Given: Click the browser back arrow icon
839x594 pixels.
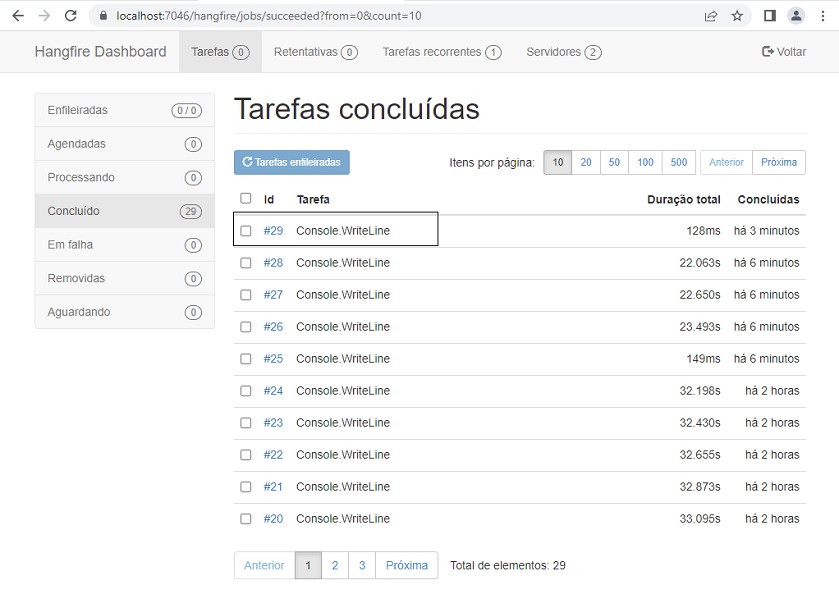Looking at the screenshot, I should [17, 16].
